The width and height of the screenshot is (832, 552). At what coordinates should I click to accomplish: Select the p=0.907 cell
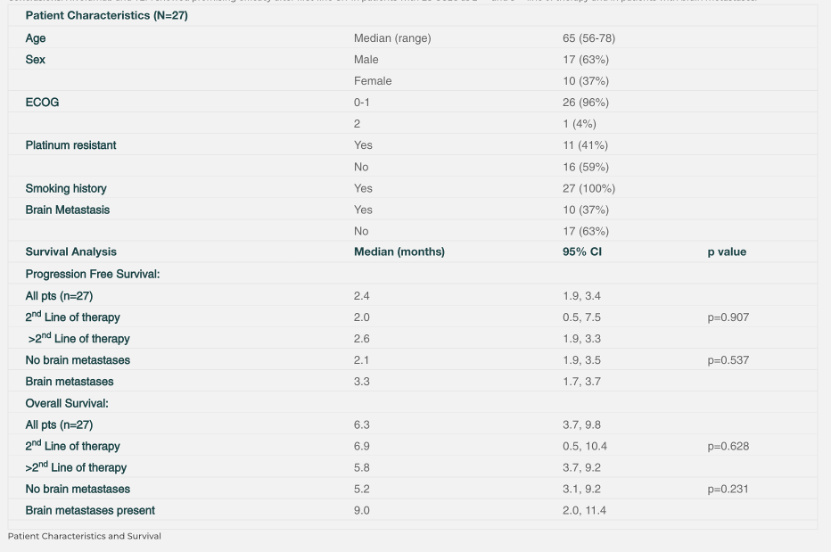coord(728,317)
